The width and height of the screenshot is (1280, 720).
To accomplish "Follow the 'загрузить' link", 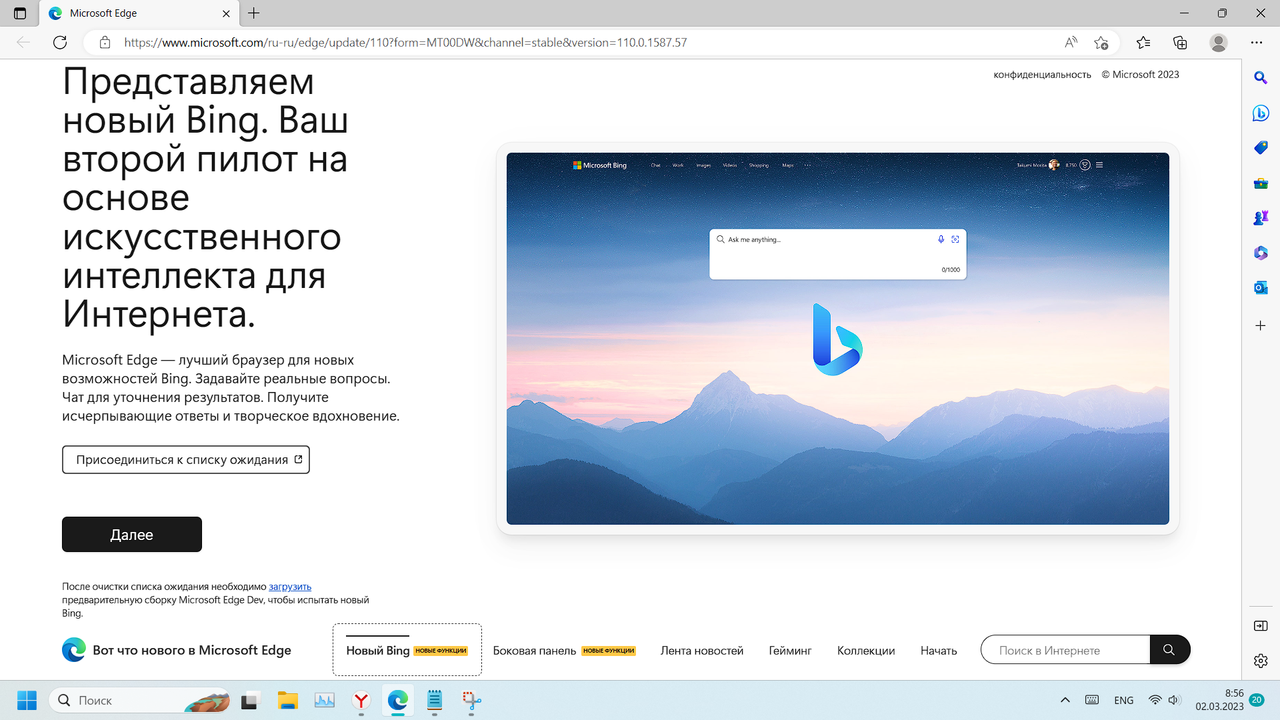I will pyautogui.click(x=290, y=586).
